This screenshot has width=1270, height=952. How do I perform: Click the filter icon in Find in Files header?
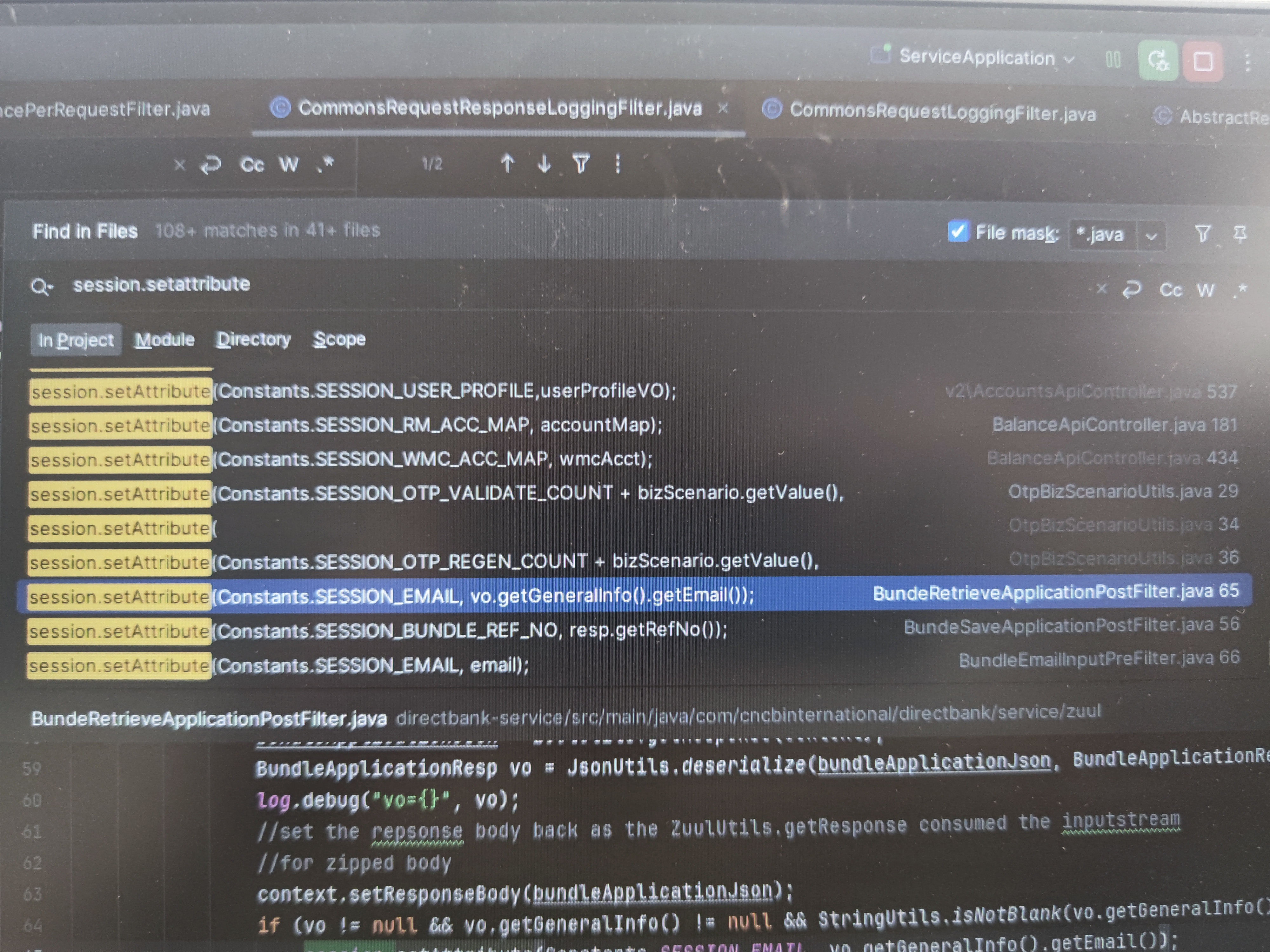(x=1203, y=234)
